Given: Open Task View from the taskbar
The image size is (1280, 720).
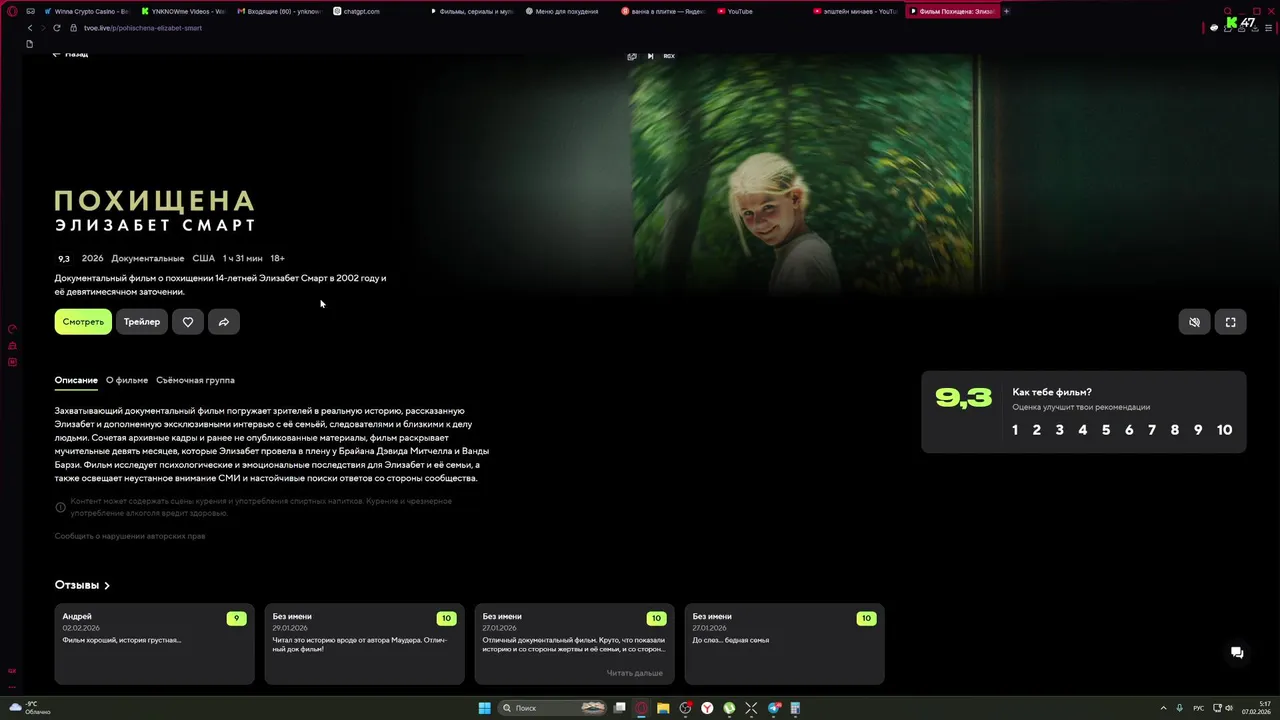Looking at the screenshot, I should coord(619,708).
